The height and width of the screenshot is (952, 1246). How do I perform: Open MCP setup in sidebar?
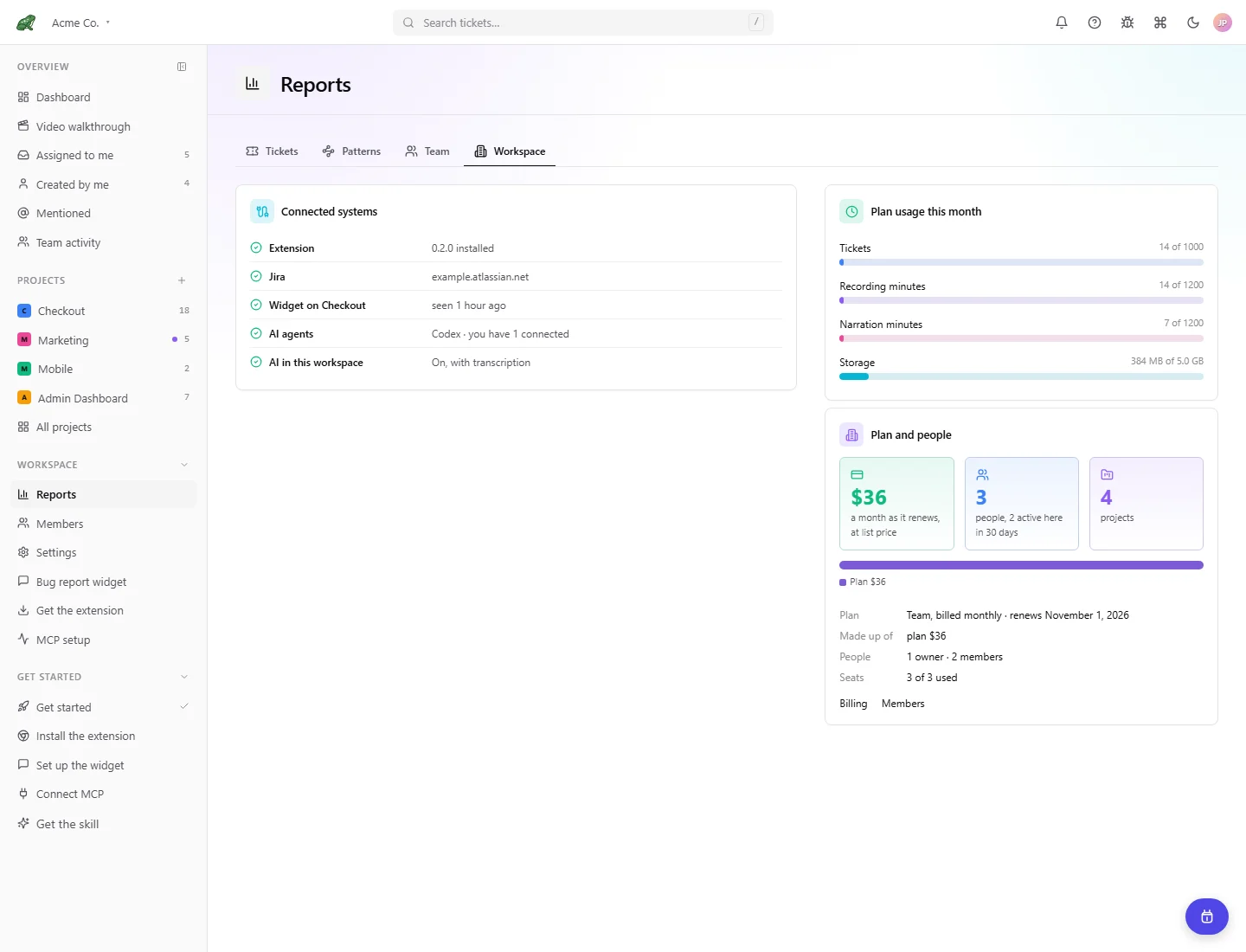click(x=104, y=640)
